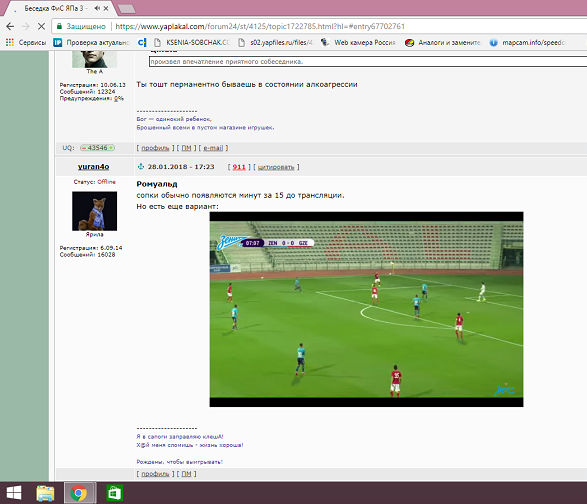Click the browser forward arrow

point(26,26)
